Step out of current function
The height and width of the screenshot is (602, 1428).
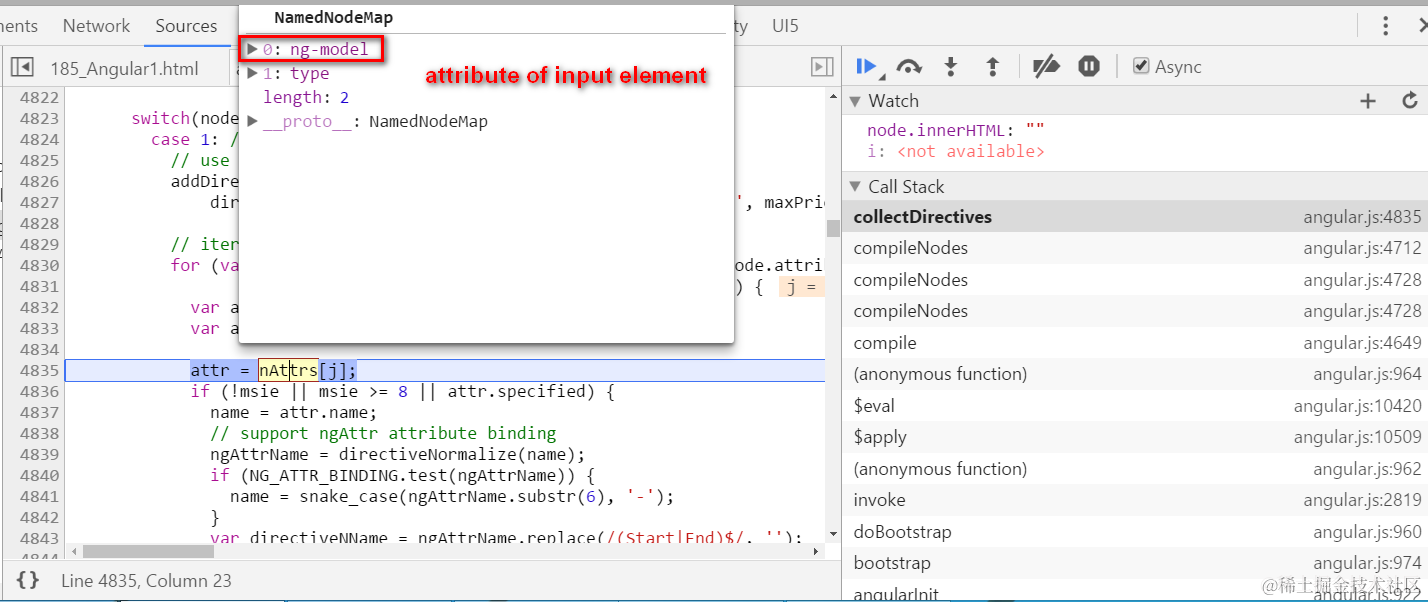(x=993, y=67)
